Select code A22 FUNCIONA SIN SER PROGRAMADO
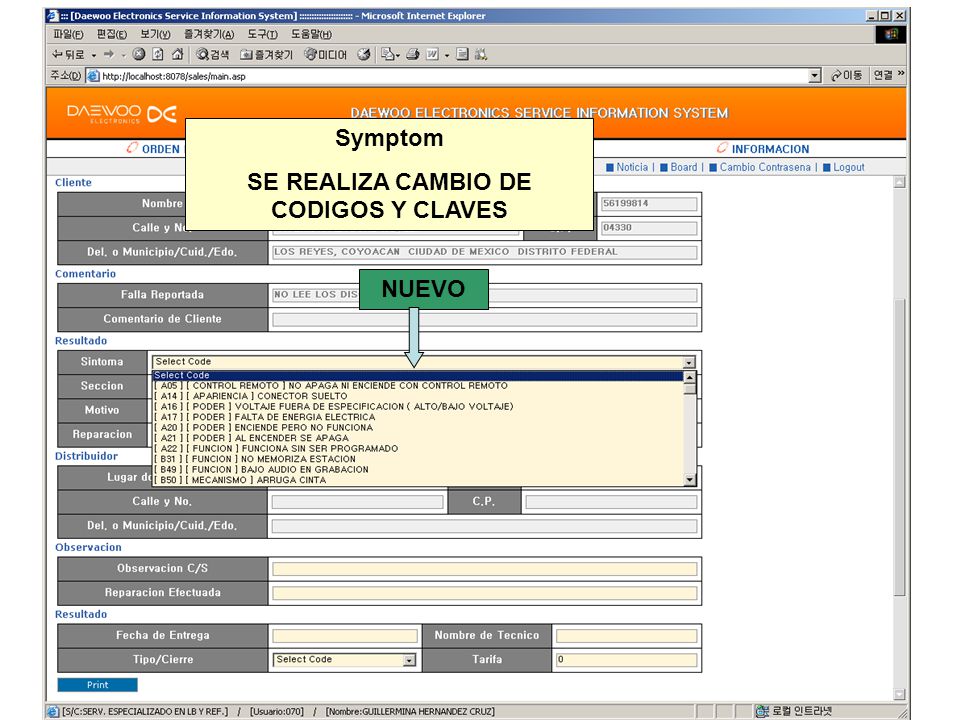This screenshot has height=720, width=960. (x=418, y=448)
